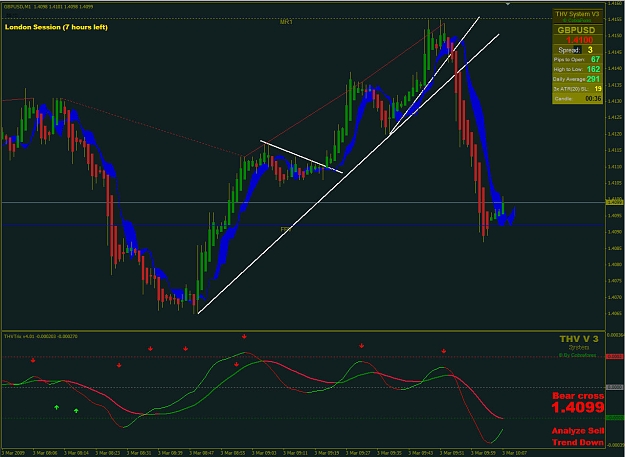This screenshot has height=457, width=625.
Task: Select the THV System V3 panel header
Action: [577, 14]
